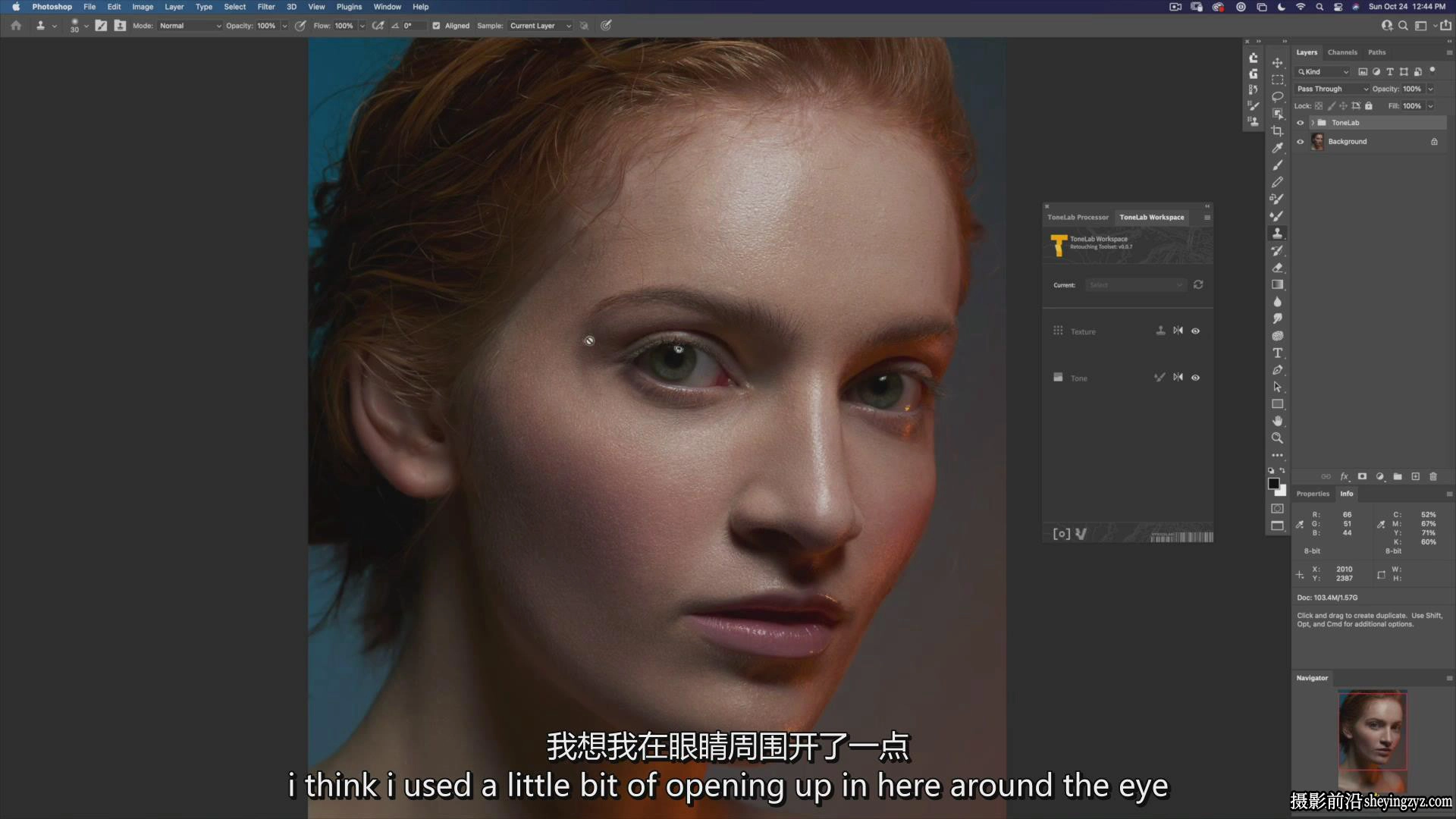The width and height of the screenshot is (1456, 819).
Task: Select the Type tool
Action: [1278, 353]
